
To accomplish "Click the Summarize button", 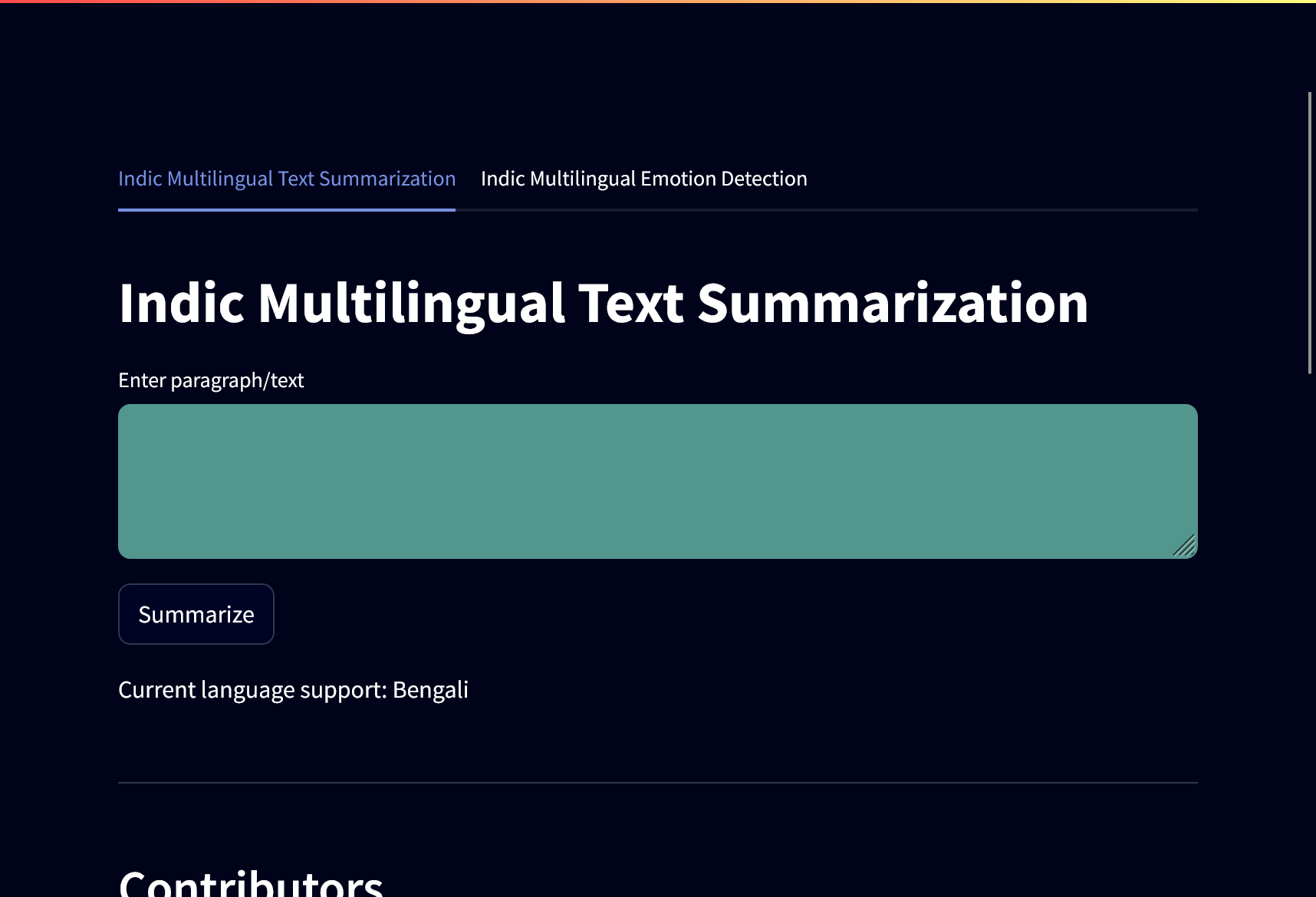I will (196, 613).
